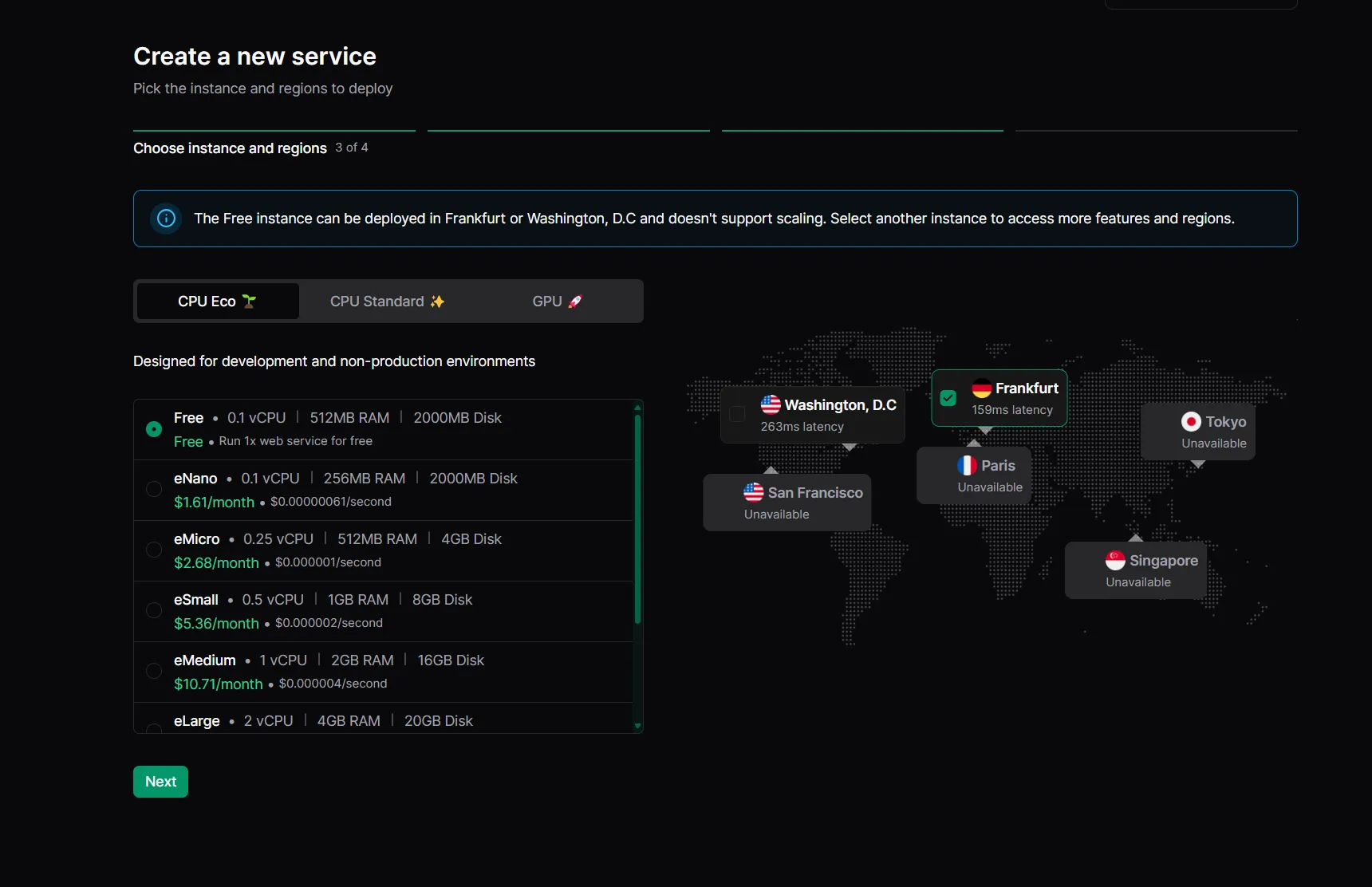This screenshot has width=1372, height=887.
Task: Select the Free instance radio button
Action: pyautogui.click(x=154, y=429)
